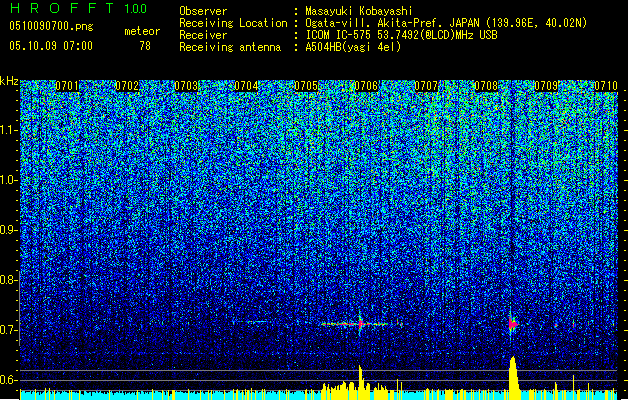The width and height of the screenshot is (629, 400).
Task: Click the date stamp 05.10.09 07:00
Action: pyautogui.click(x=51, y=46)
